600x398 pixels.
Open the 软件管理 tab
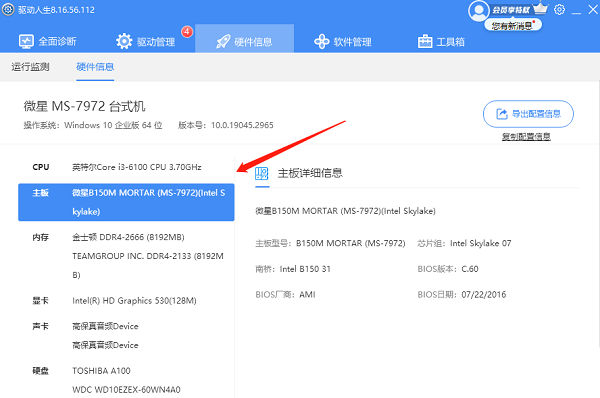[343, 41]
